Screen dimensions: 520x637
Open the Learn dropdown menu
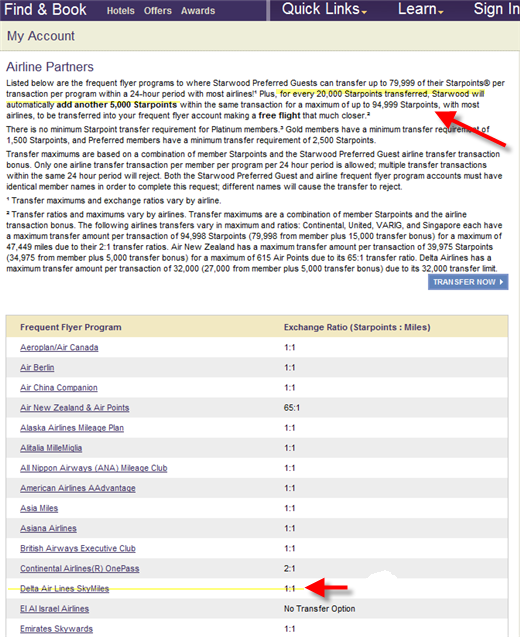coord(420,9)
